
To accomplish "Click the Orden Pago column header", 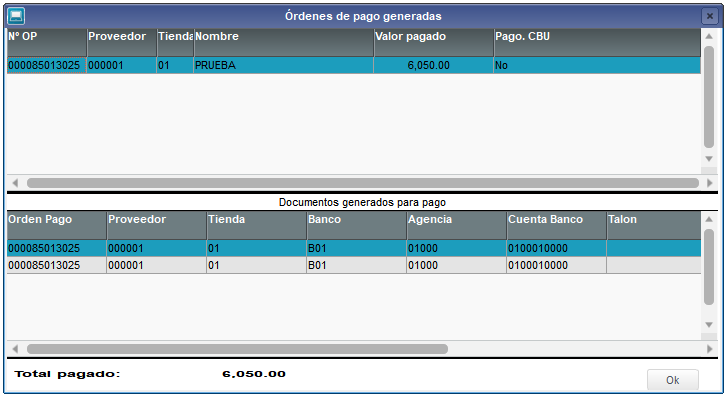I will pos(56,225).
